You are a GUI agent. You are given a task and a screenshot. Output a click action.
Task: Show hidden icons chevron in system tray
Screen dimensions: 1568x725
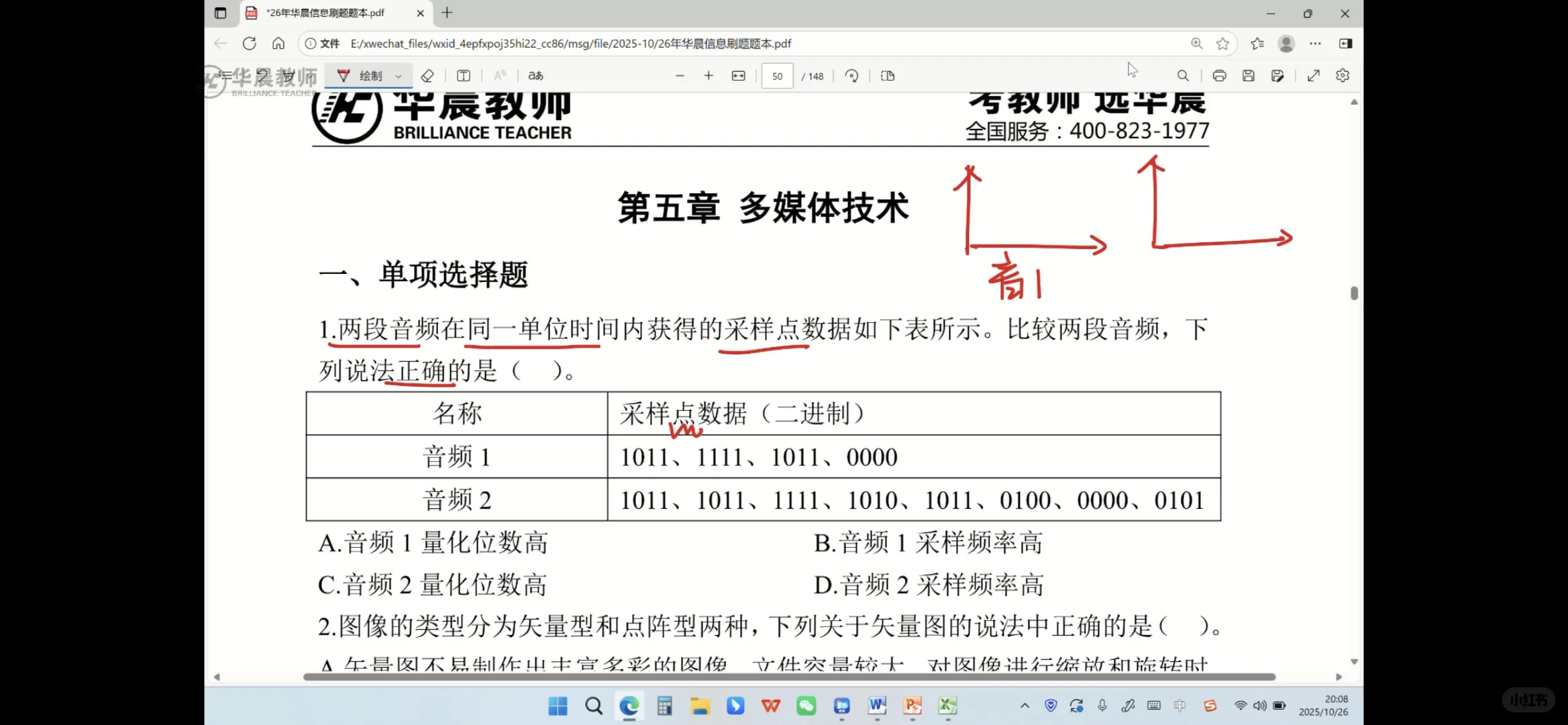point(1025,706)
